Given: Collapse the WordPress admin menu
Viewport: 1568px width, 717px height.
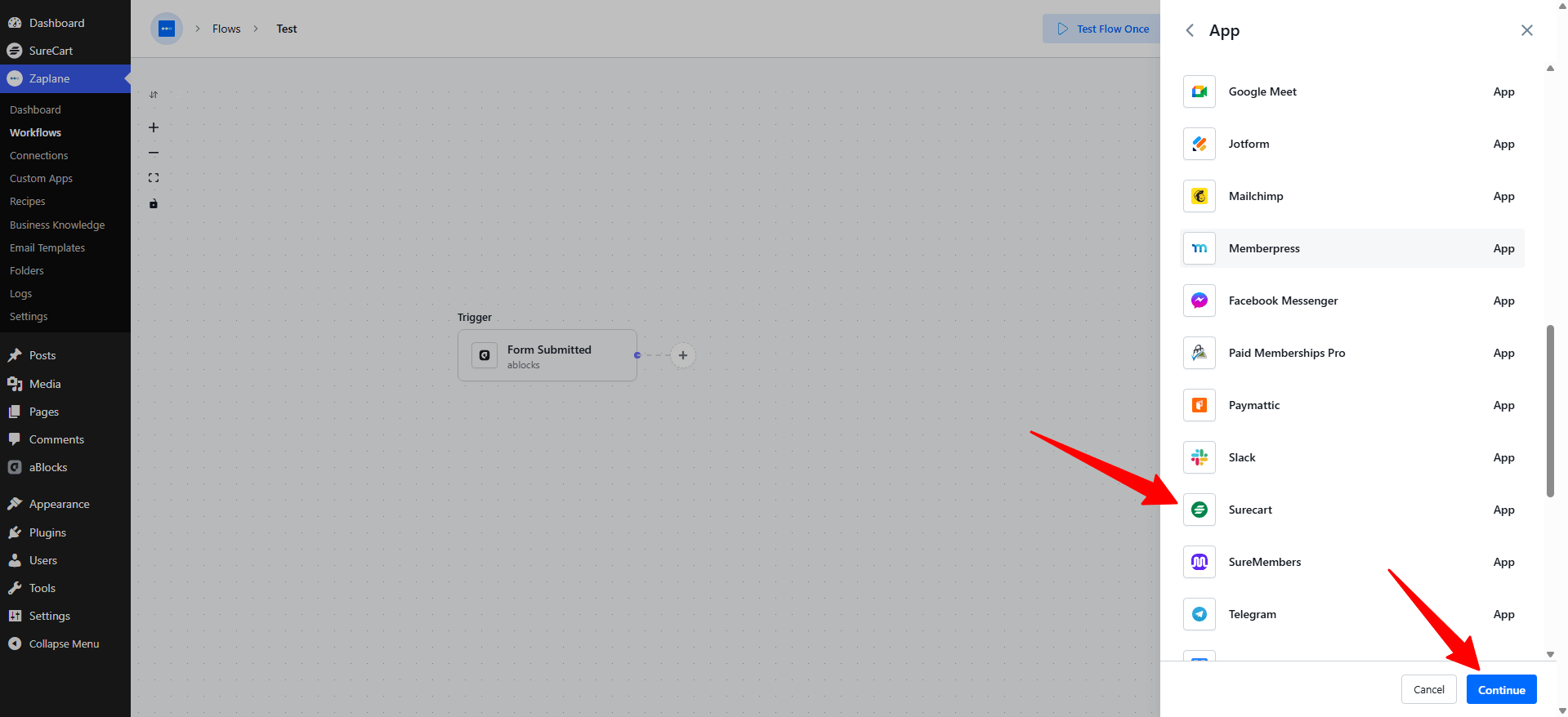Looking at the screenshot, I should pyautogui.click(x=65, y=644).
